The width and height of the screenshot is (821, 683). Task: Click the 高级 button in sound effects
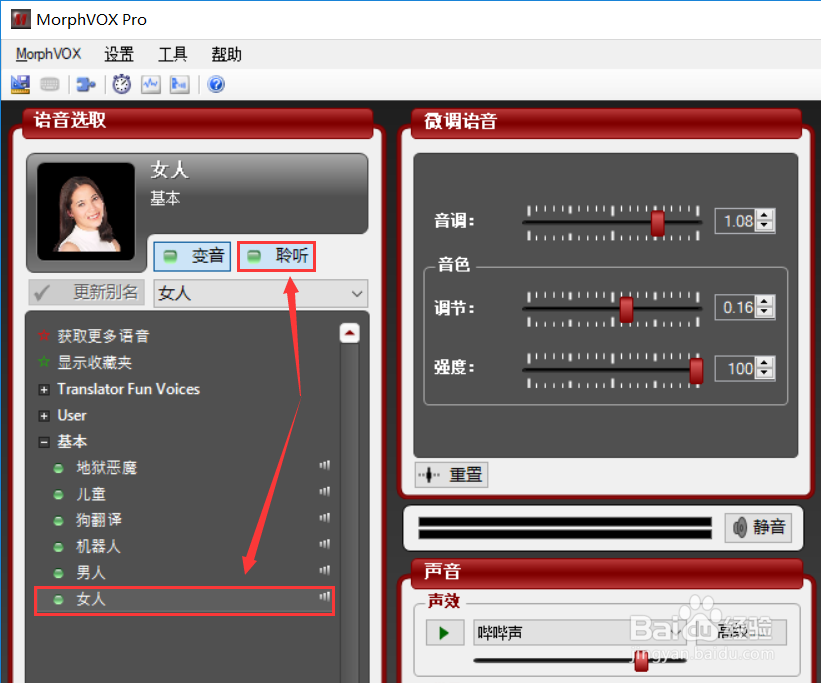[741, 632]
